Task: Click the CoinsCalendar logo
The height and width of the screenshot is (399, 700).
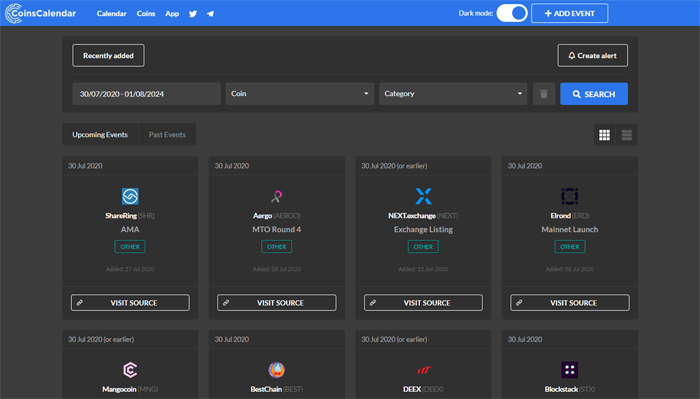Action: (41, 13)
